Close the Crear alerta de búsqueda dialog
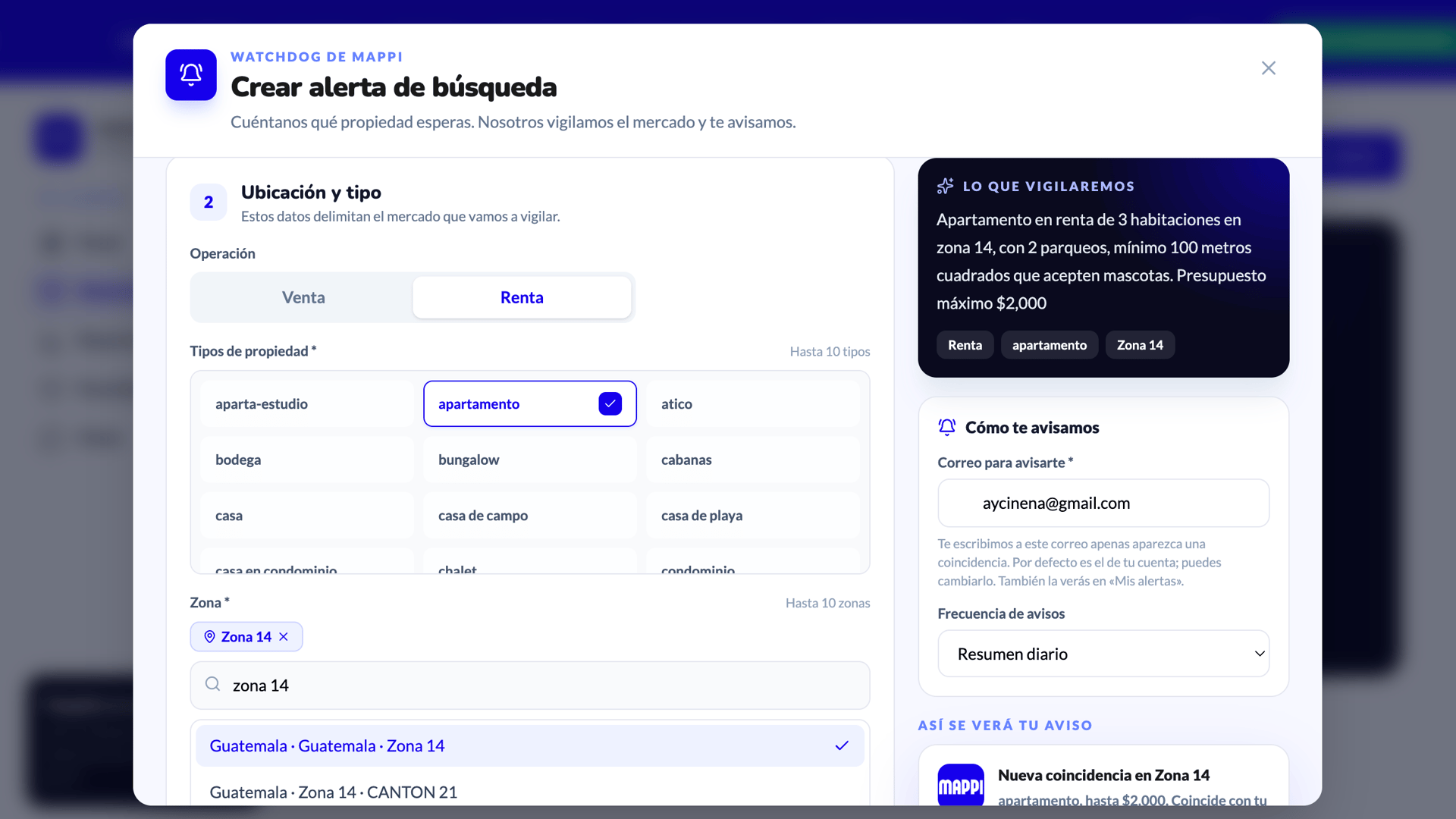Screen dimensions: 1456x819 coord(1268,68)
